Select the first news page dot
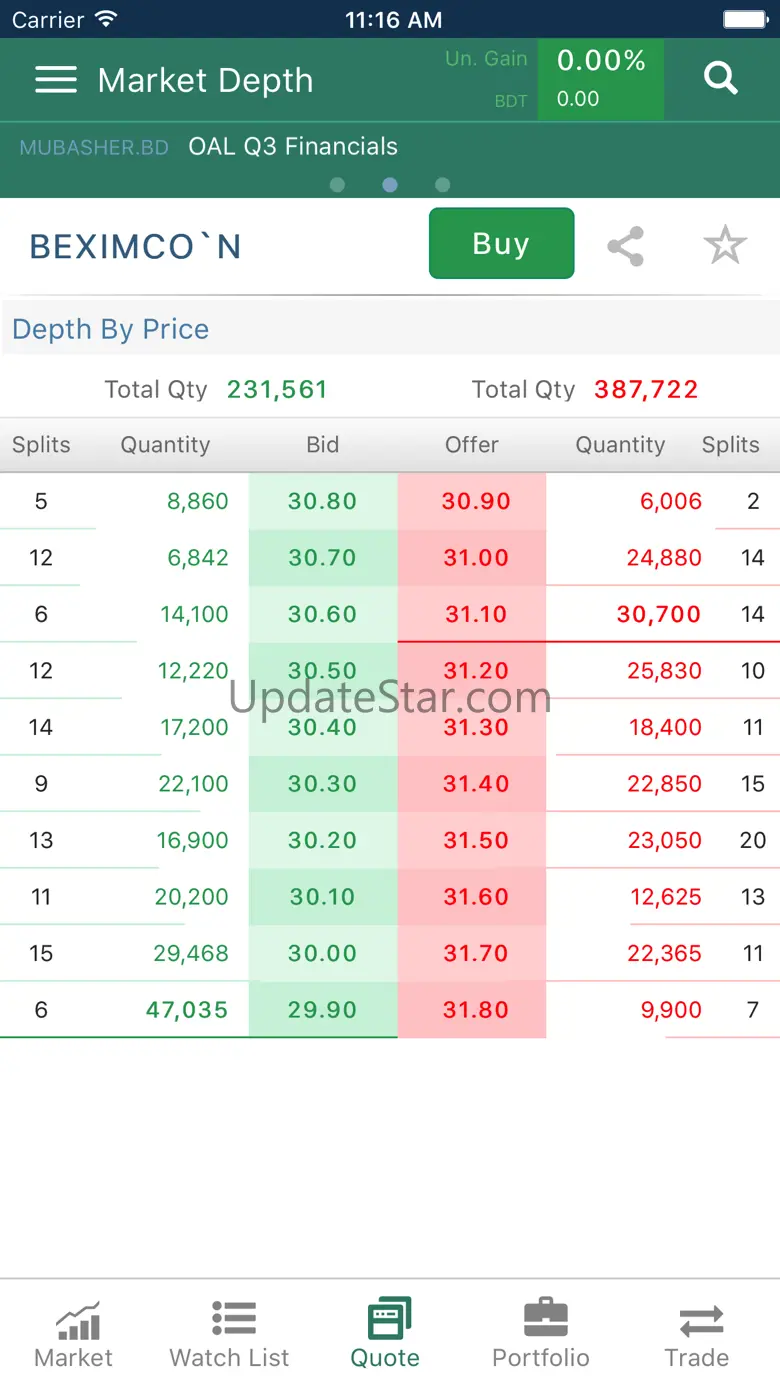This screenshot has height=1387, width=780. point(337,185)
